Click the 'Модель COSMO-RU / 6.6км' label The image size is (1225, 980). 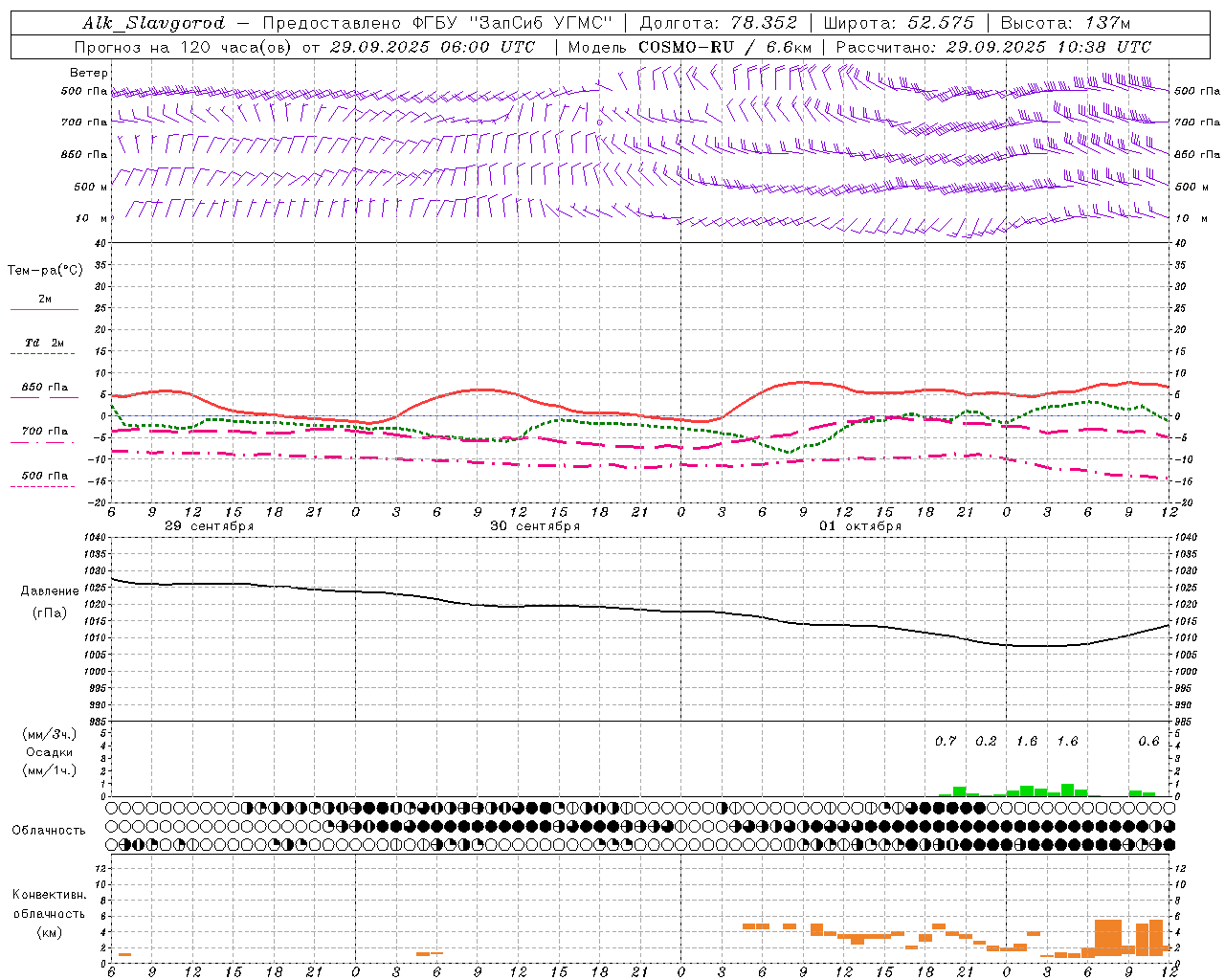point(690,47)
